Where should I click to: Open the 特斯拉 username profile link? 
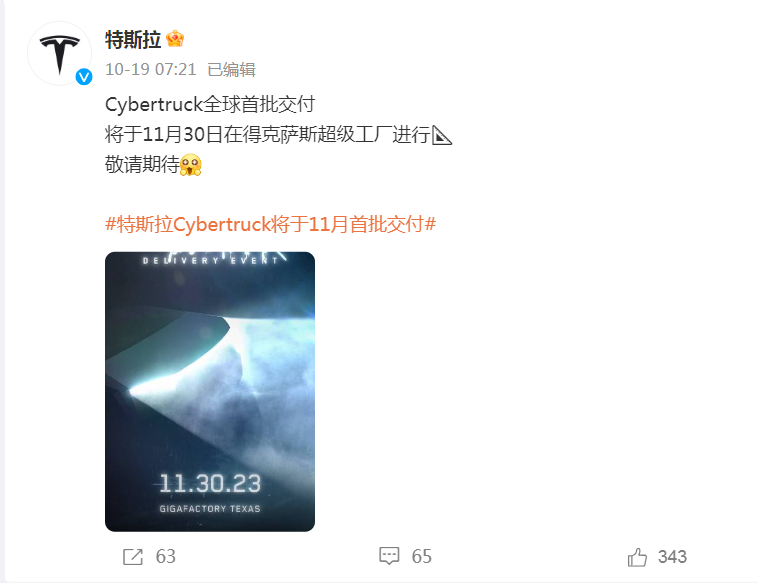pos(133,39)
